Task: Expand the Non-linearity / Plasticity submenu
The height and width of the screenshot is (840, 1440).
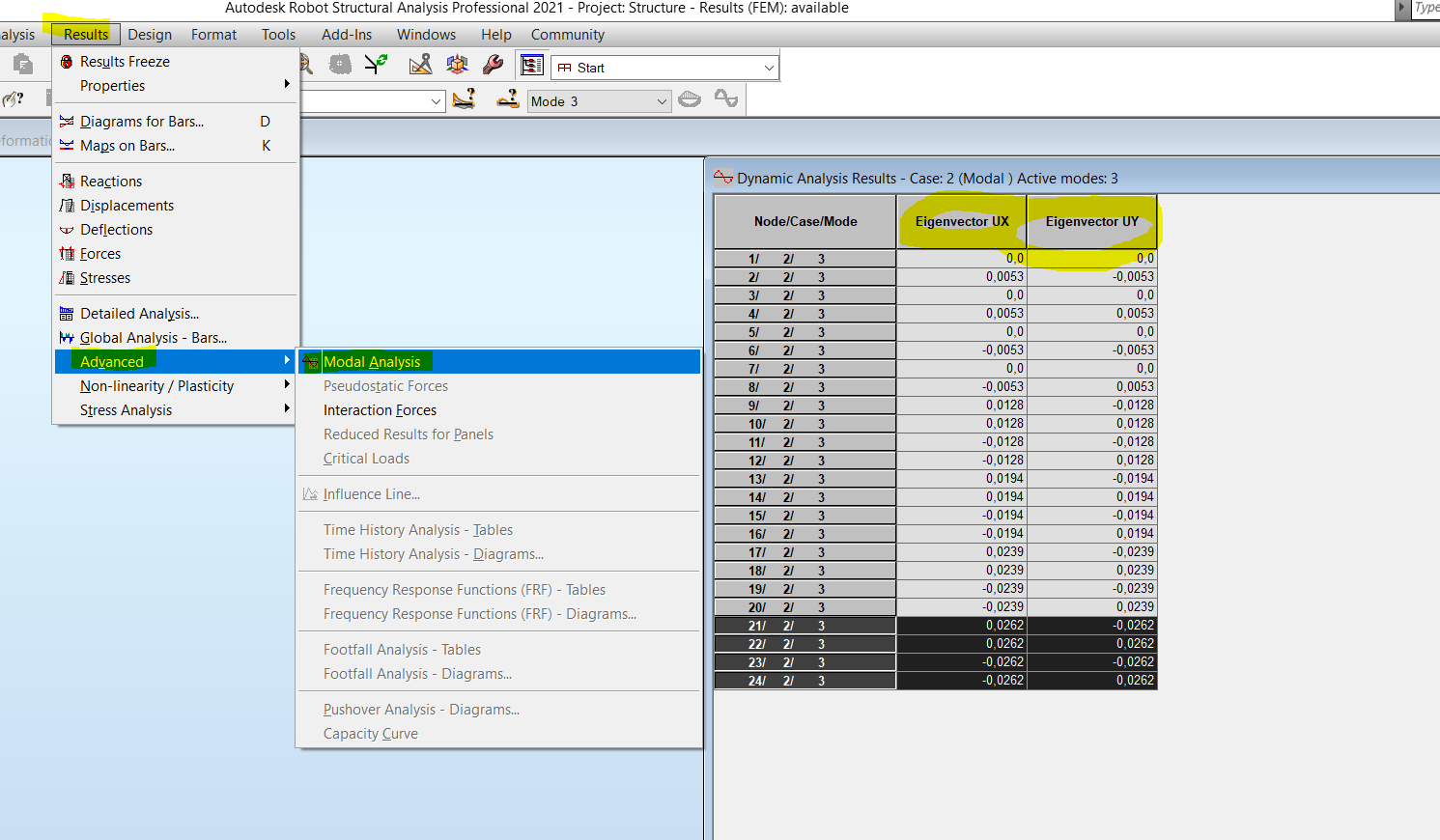Action: point(156,385)
